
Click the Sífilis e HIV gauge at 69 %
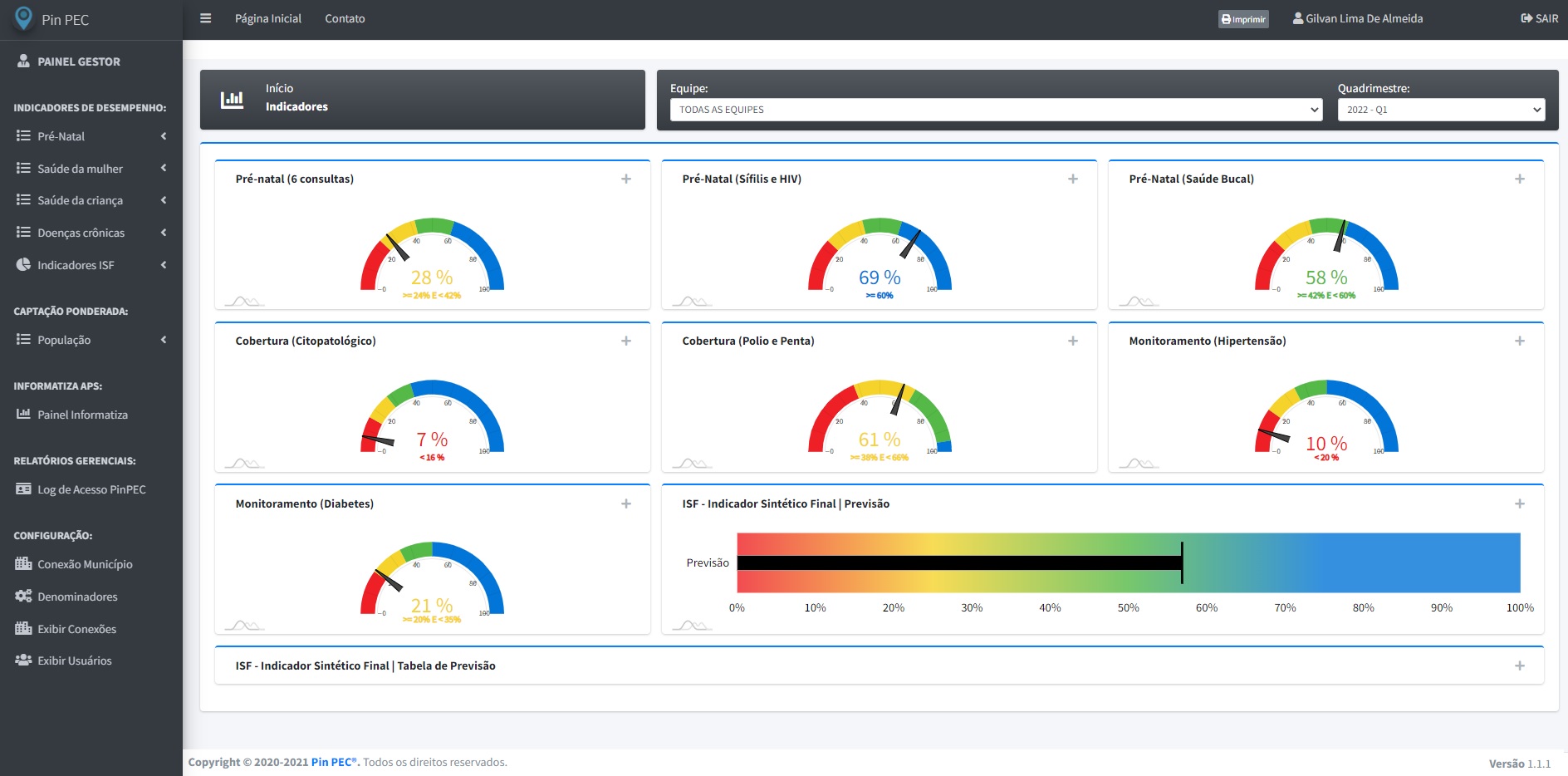coord(880,256)
